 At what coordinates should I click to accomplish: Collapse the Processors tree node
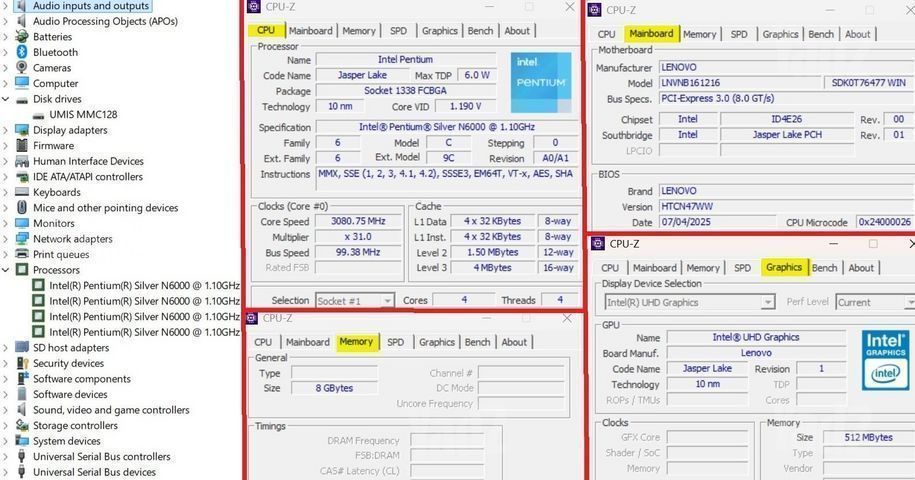click(x=6, y=269)
